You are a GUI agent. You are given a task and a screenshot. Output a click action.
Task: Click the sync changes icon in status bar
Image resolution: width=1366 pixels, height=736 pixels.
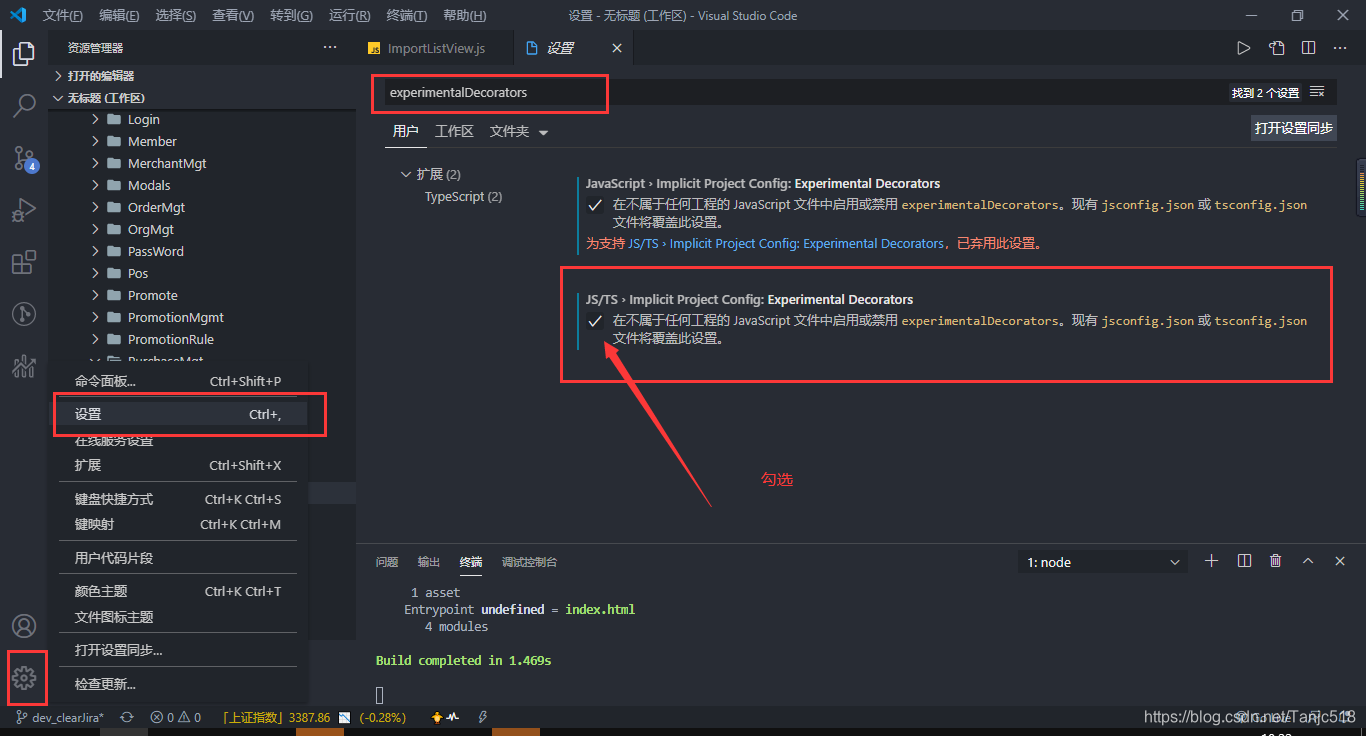pos(127,717)
